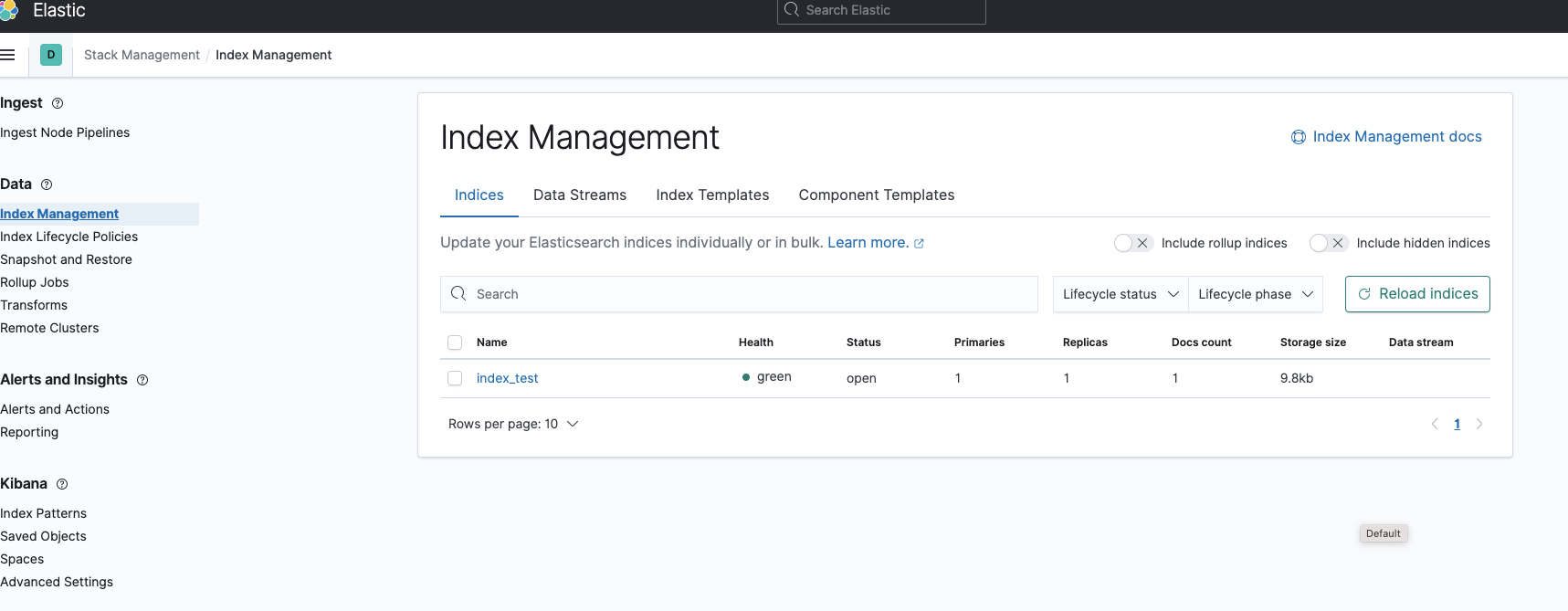Open Transforms in sidebar
Viewport: 1568px width, 611px height.
click(x=34, y=305)
